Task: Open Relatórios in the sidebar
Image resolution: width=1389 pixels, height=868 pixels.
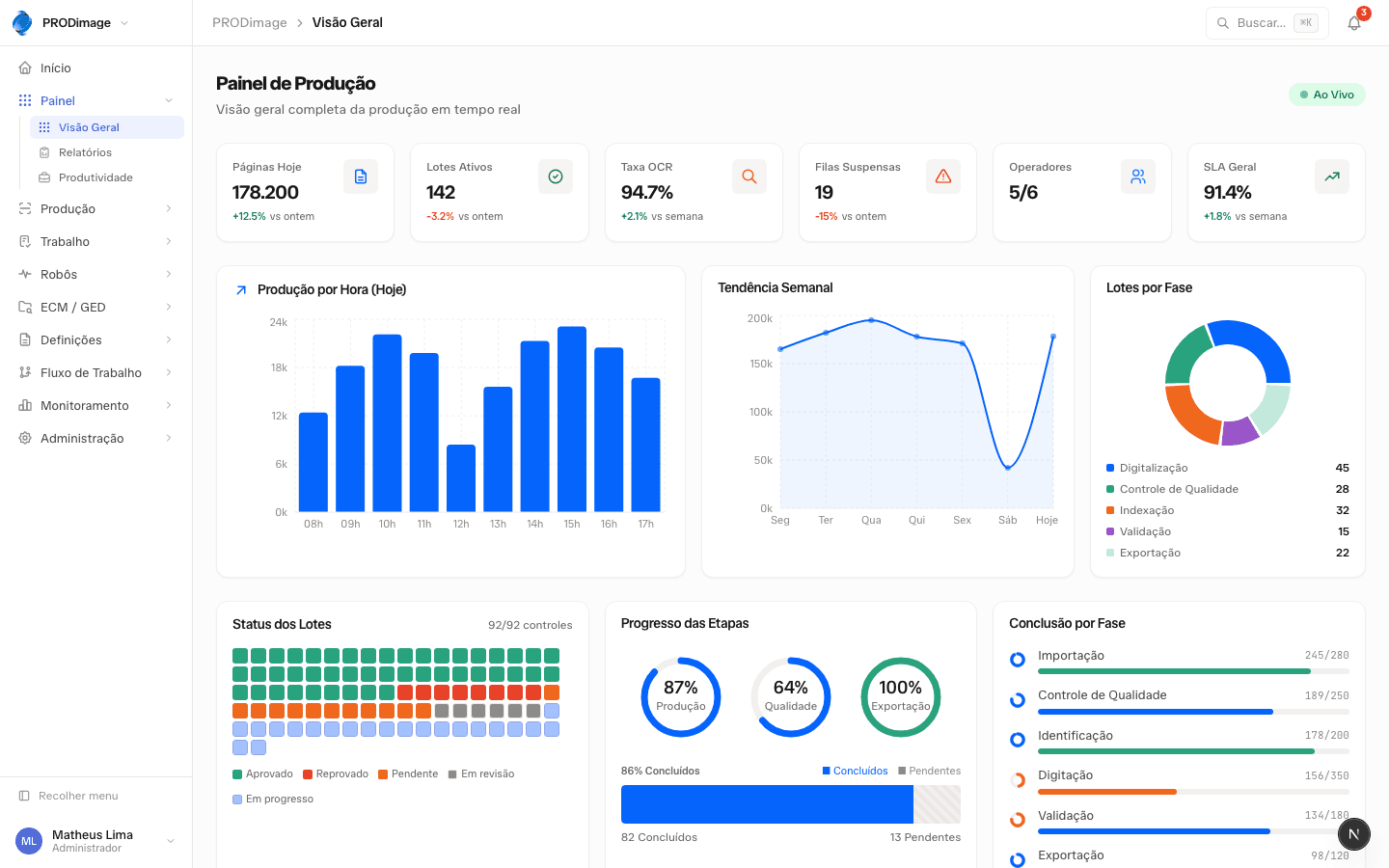Action: point(85,152)
